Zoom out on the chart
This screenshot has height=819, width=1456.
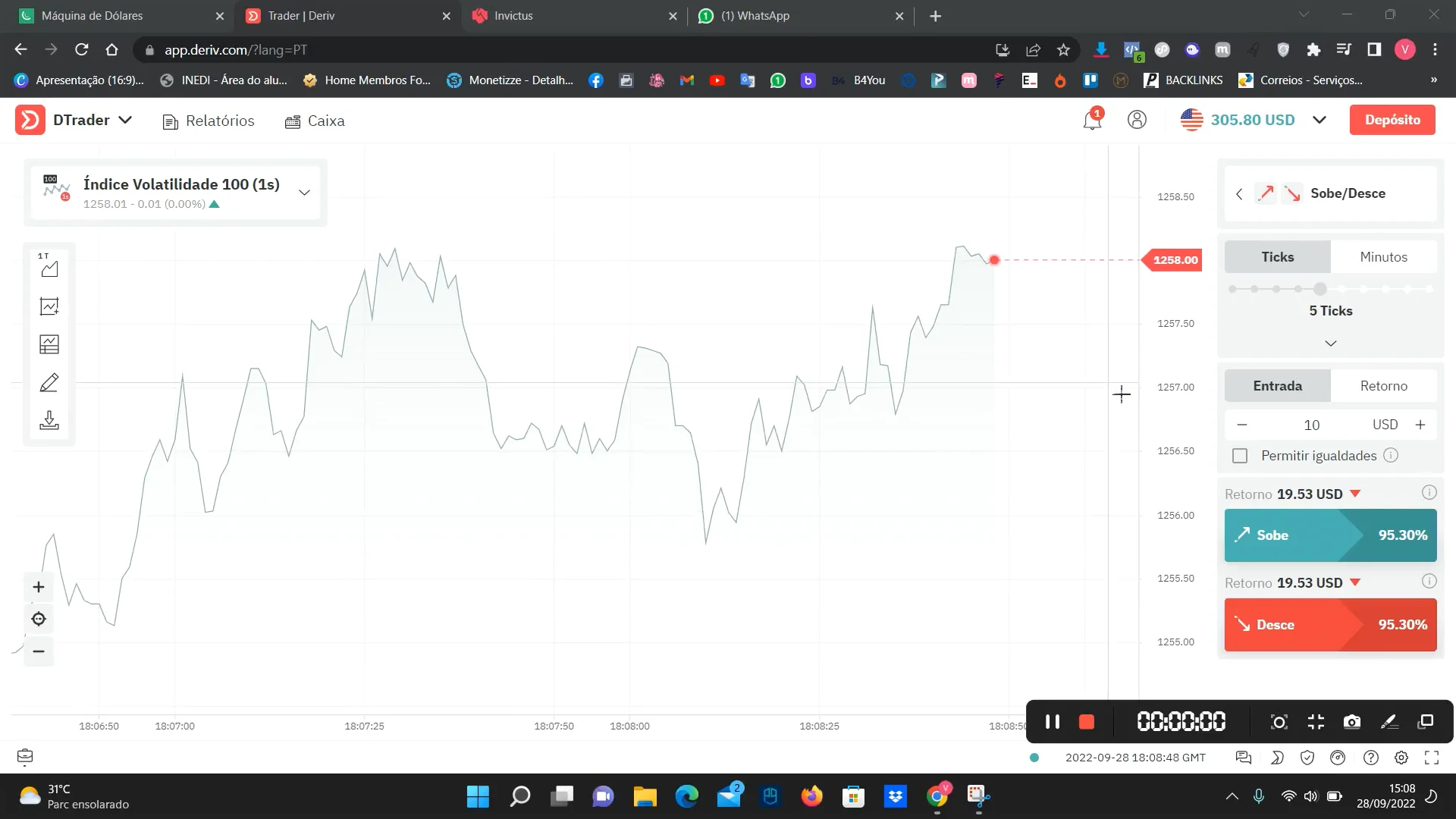[39, 651]
